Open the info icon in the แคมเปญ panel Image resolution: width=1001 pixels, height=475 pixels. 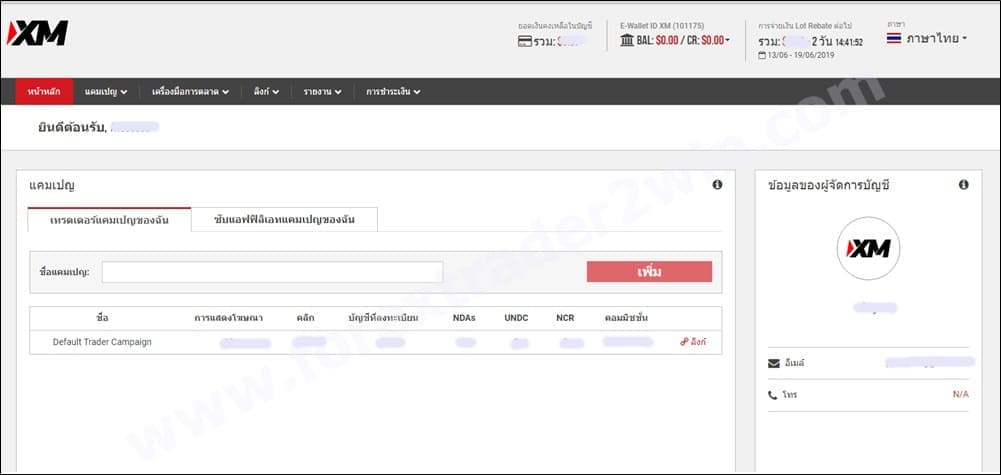(x=717, y=185)
